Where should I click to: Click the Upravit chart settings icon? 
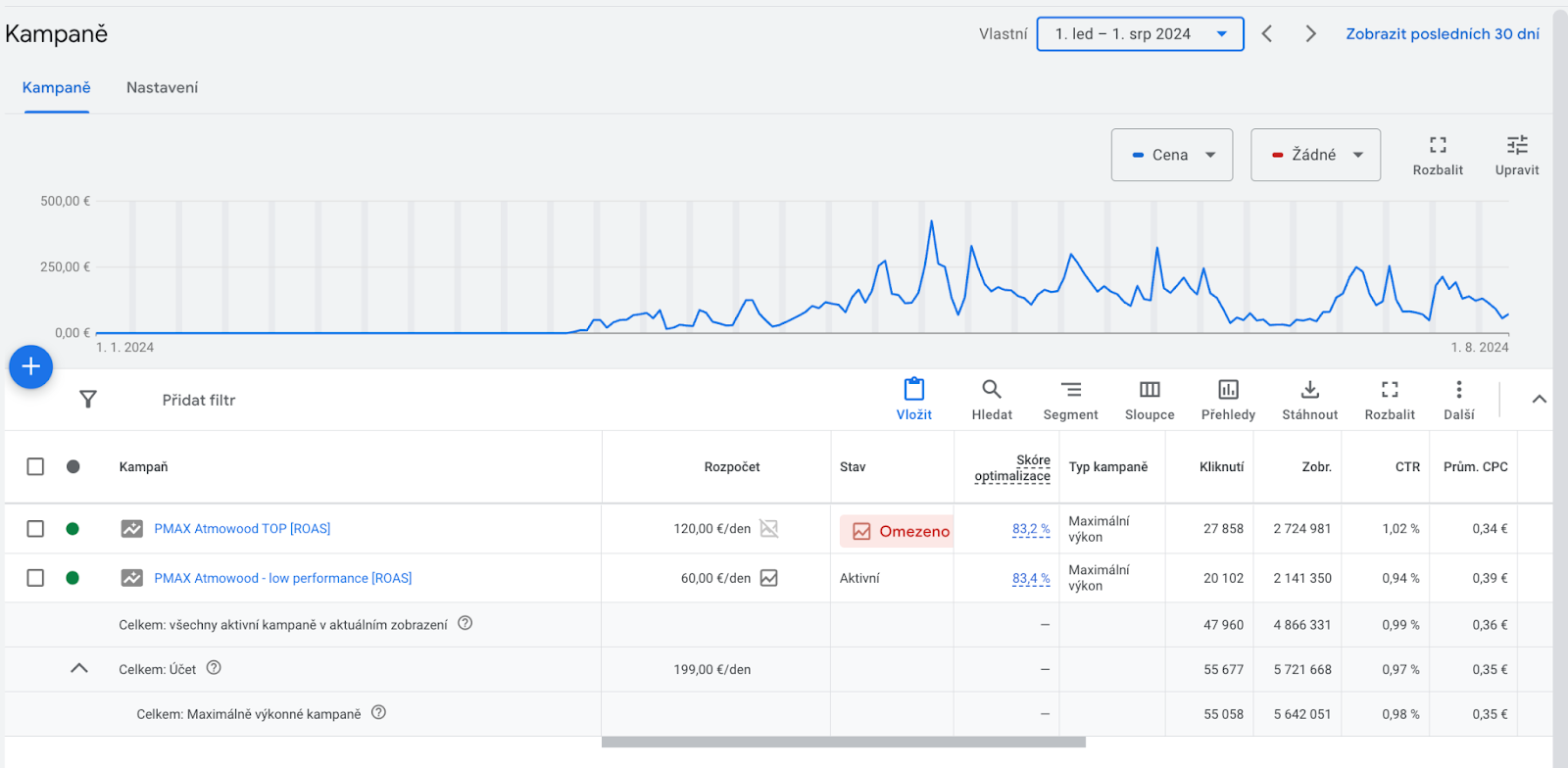click(x=1516, y=155)
